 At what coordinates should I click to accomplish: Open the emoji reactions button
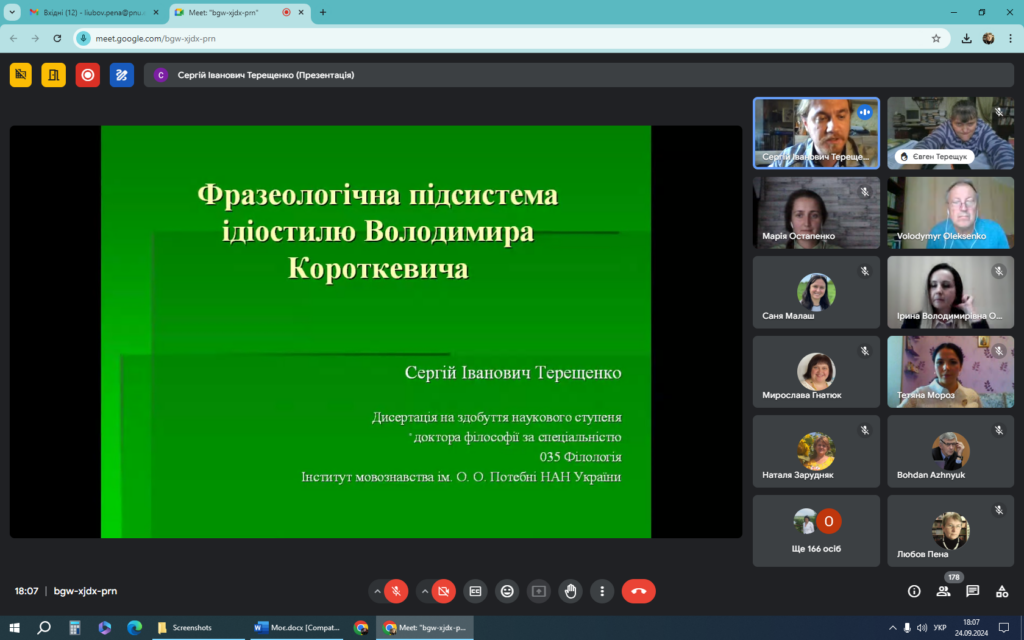point(507,591)
